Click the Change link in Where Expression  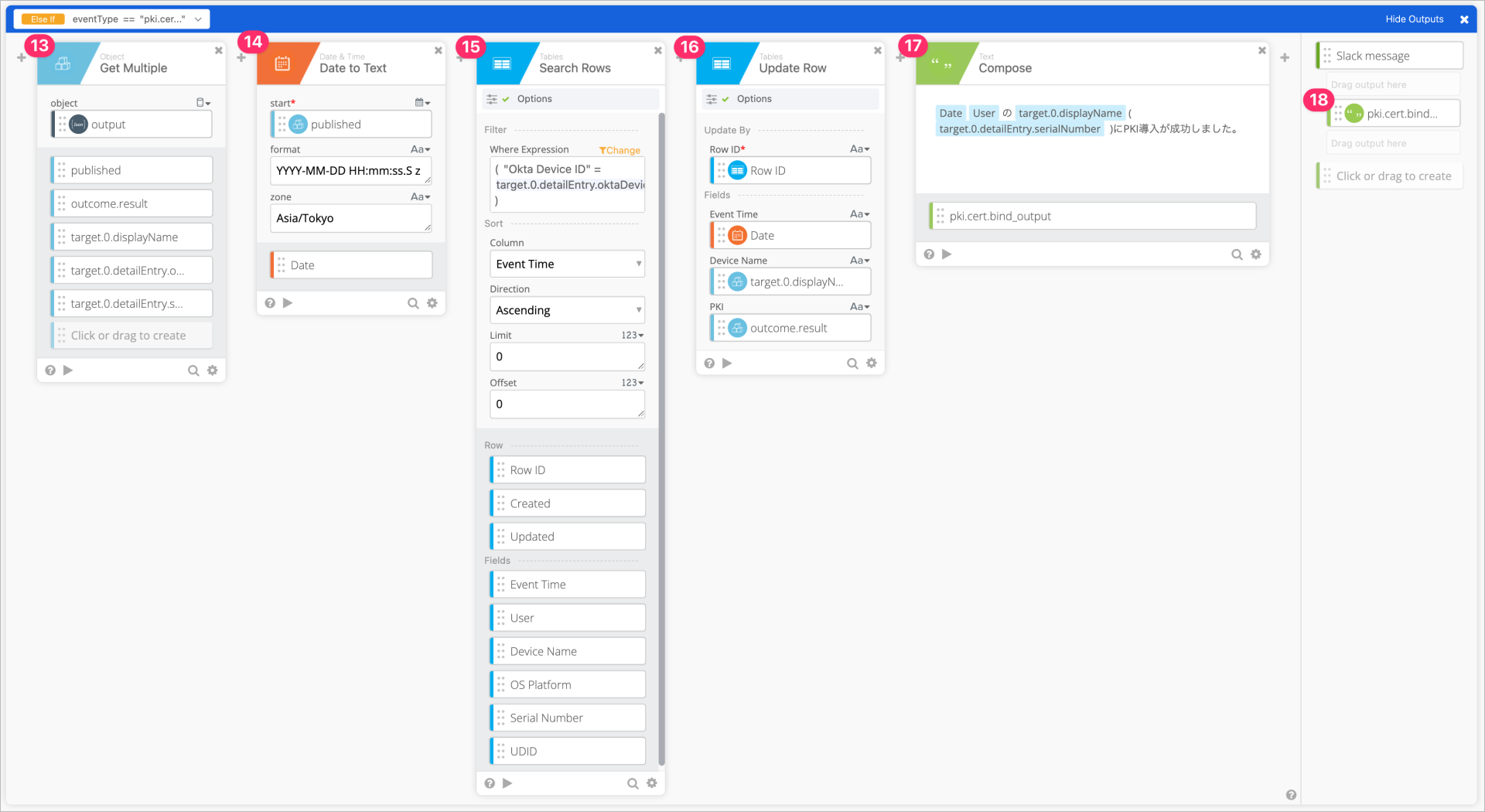(x=620, y=149)
